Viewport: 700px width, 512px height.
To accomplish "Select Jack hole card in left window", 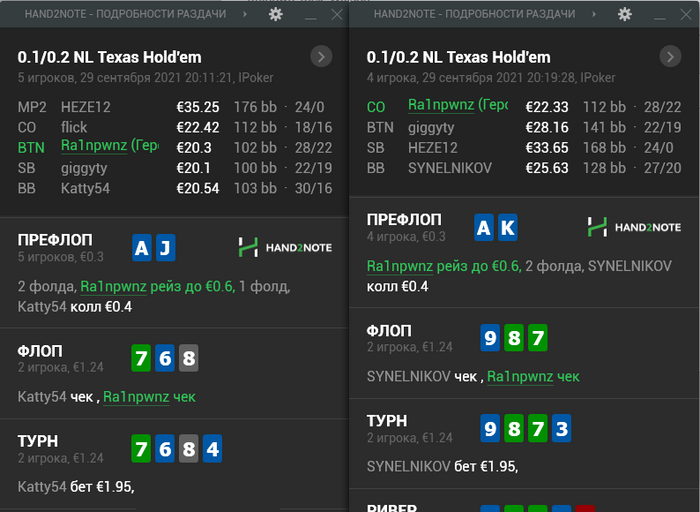I will 165,248.
